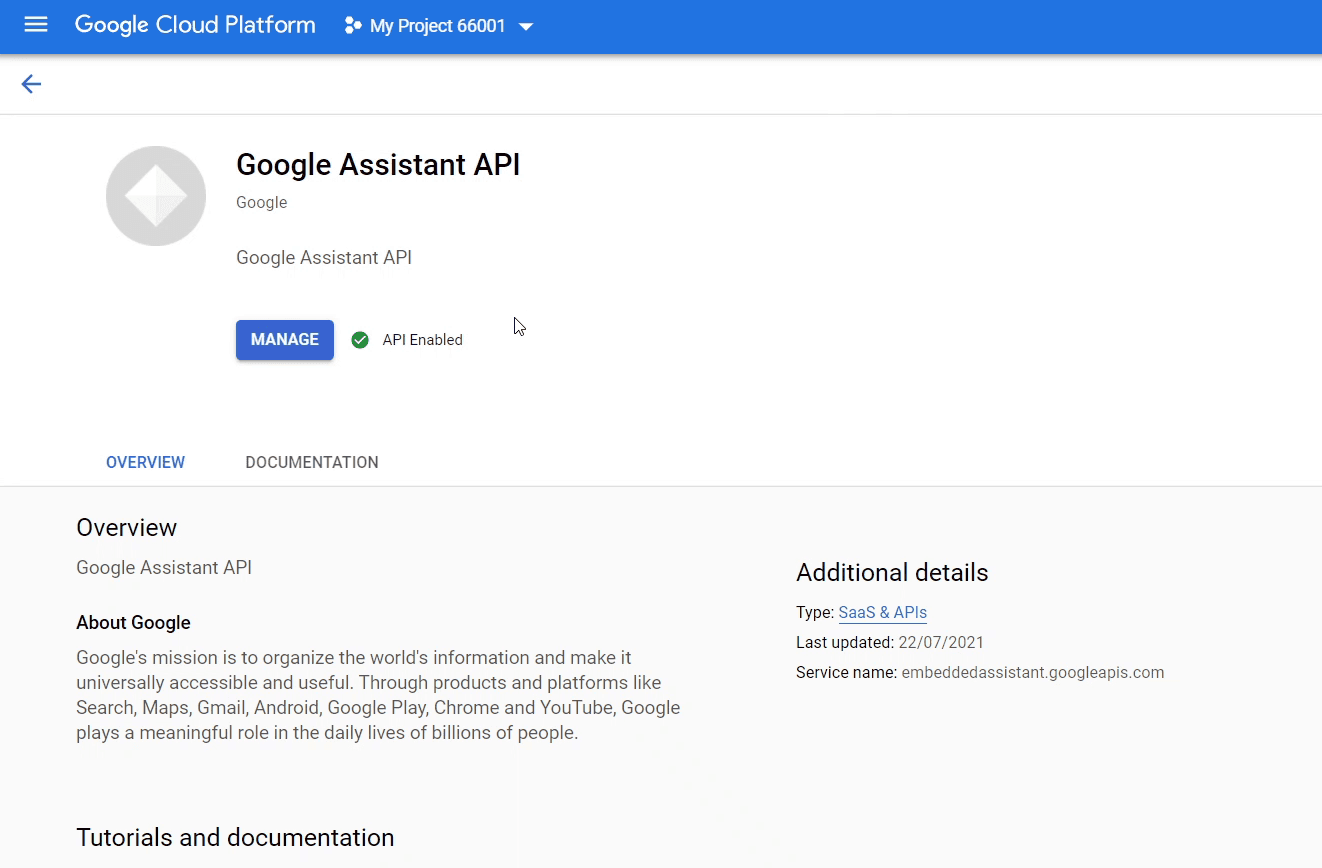Click the Tutorials and documentation heading

(235, 837)
